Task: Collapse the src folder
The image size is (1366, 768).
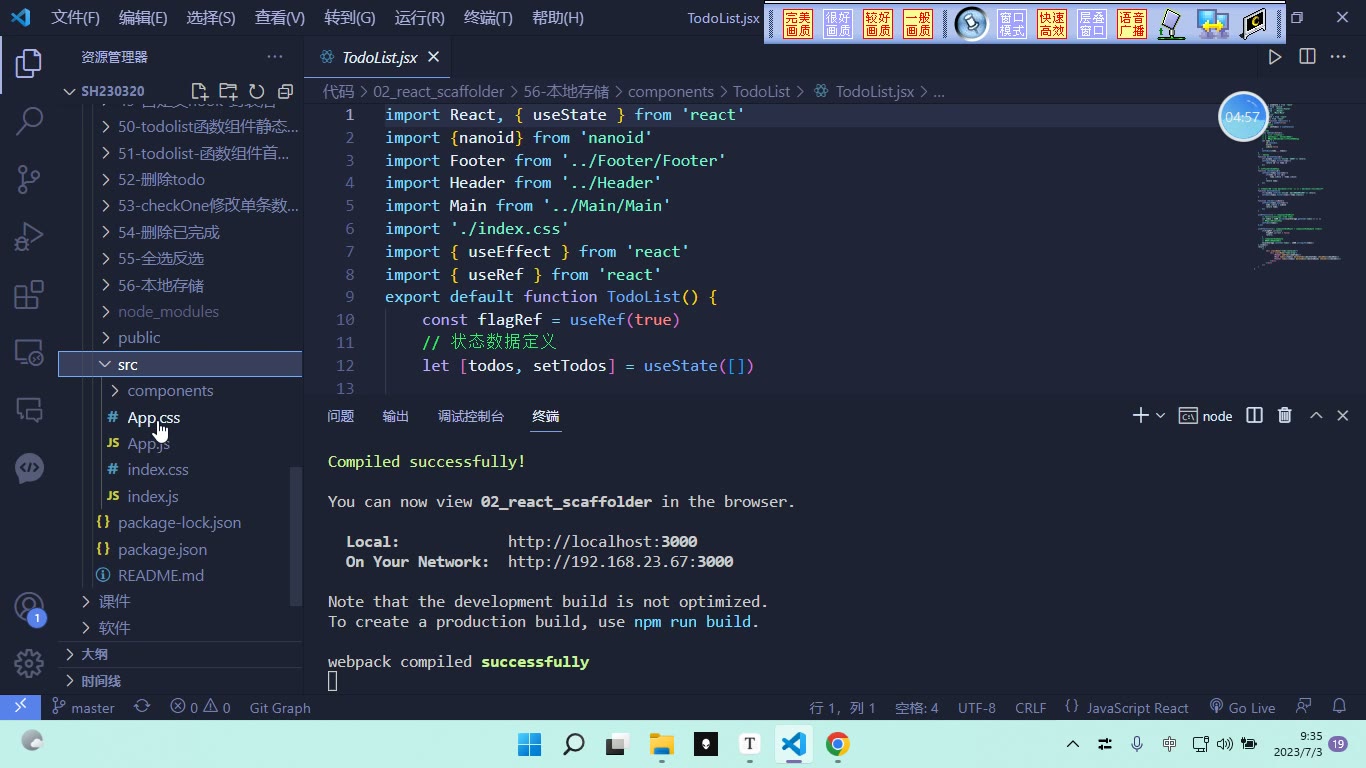Action: (180, 364)
